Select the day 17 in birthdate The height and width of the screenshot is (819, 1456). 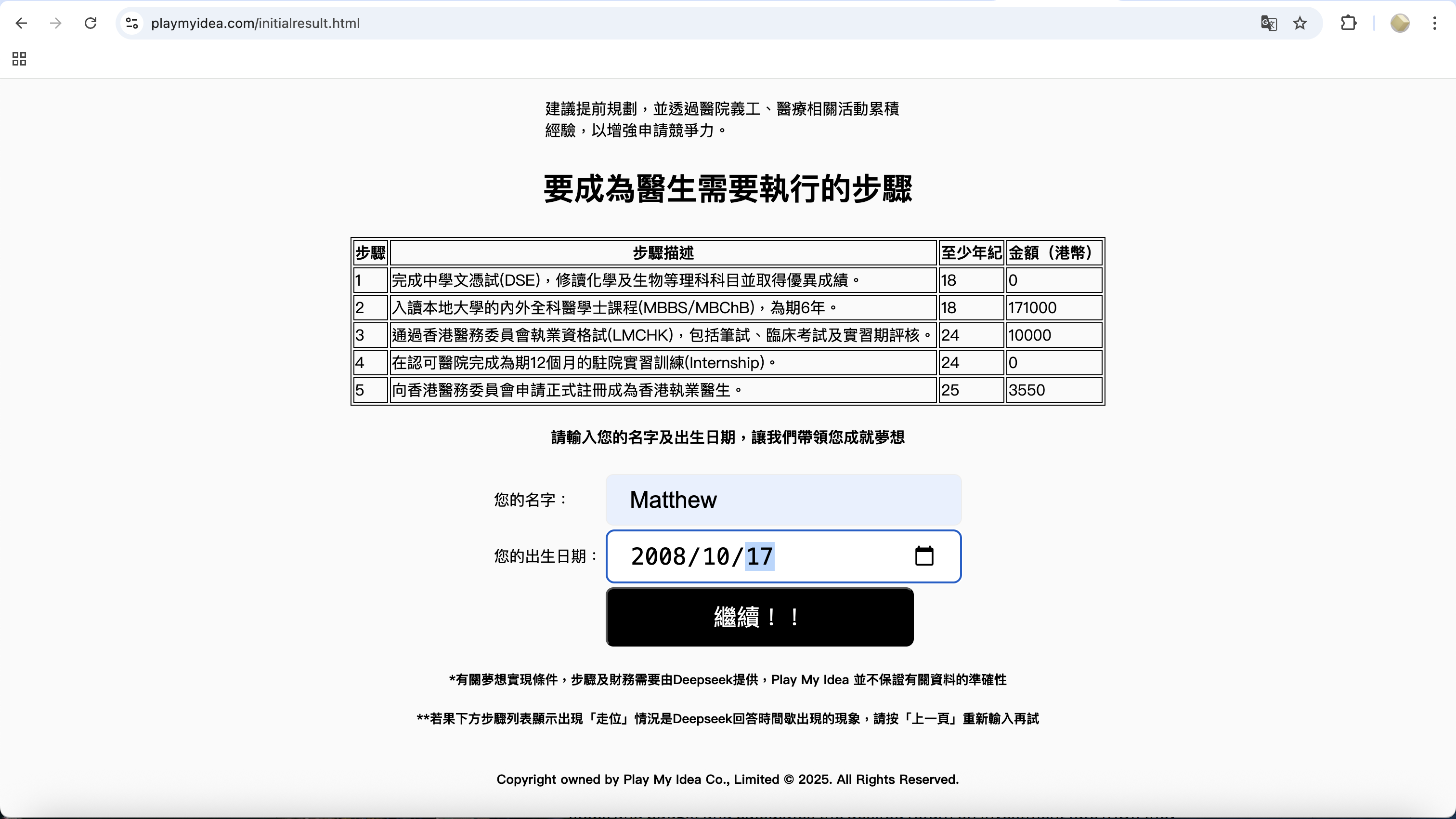pyautogui.click(x=759, y=556)
